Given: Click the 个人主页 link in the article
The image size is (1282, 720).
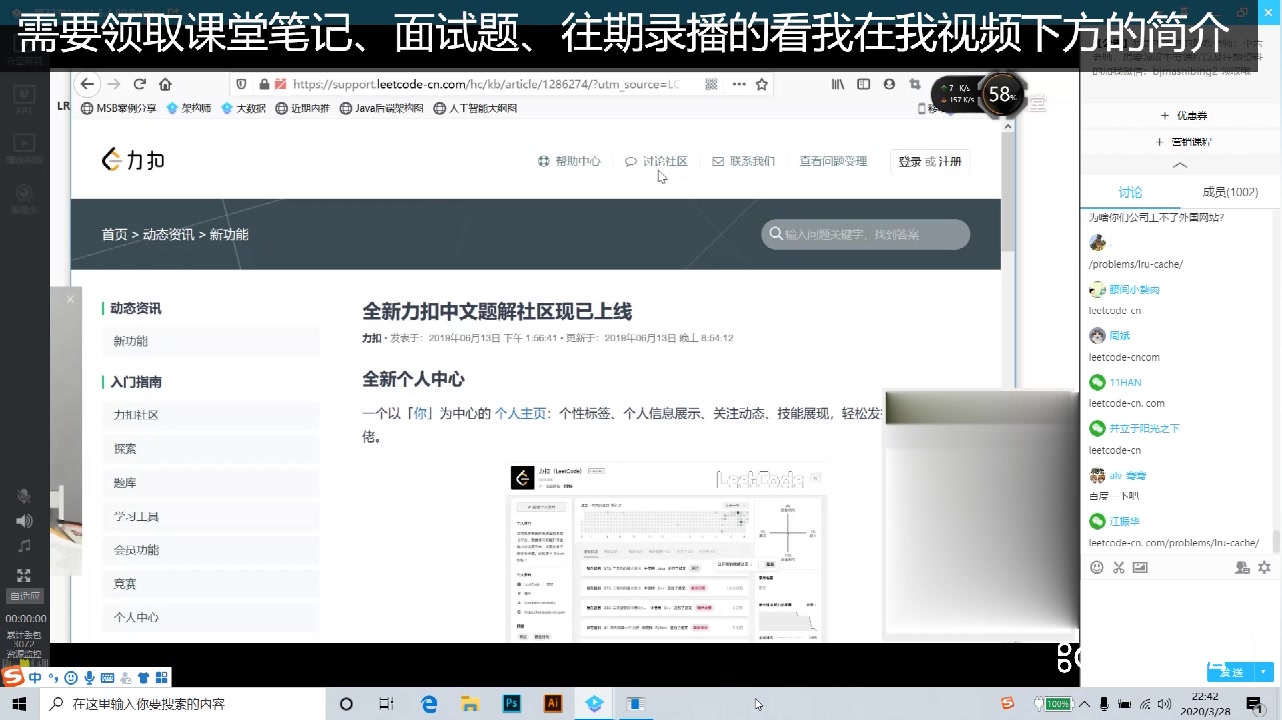Looking at the screenshot, I should (521, 413).
